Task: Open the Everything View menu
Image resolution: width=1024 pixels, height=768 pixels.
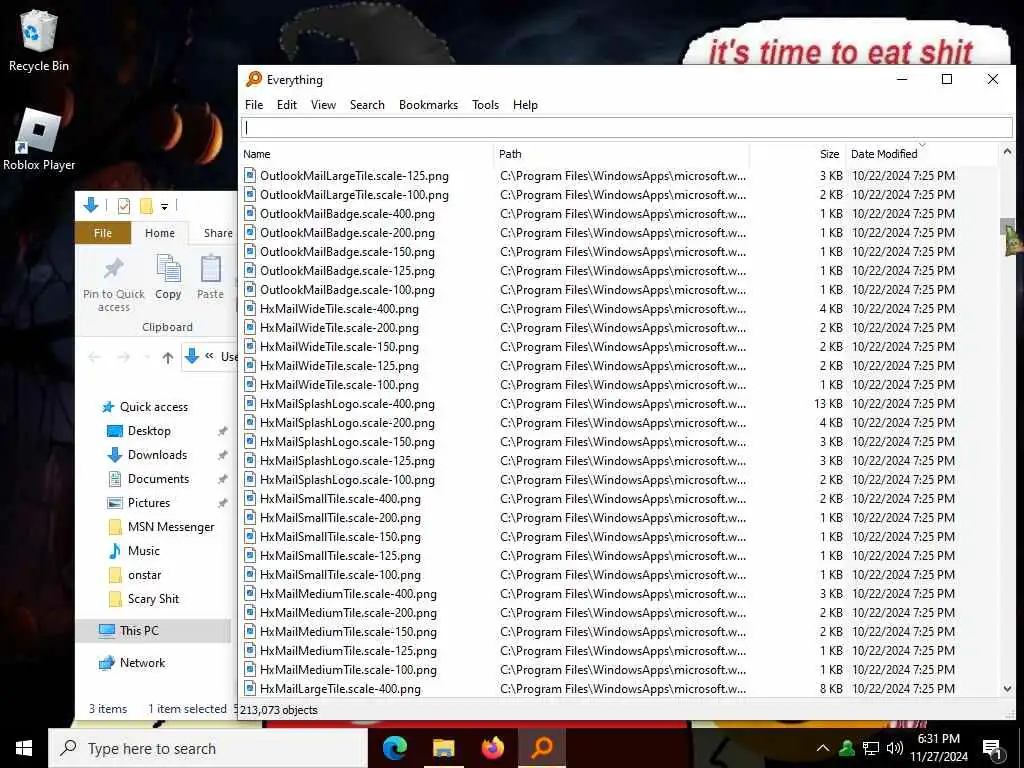Action: point(323,104)
